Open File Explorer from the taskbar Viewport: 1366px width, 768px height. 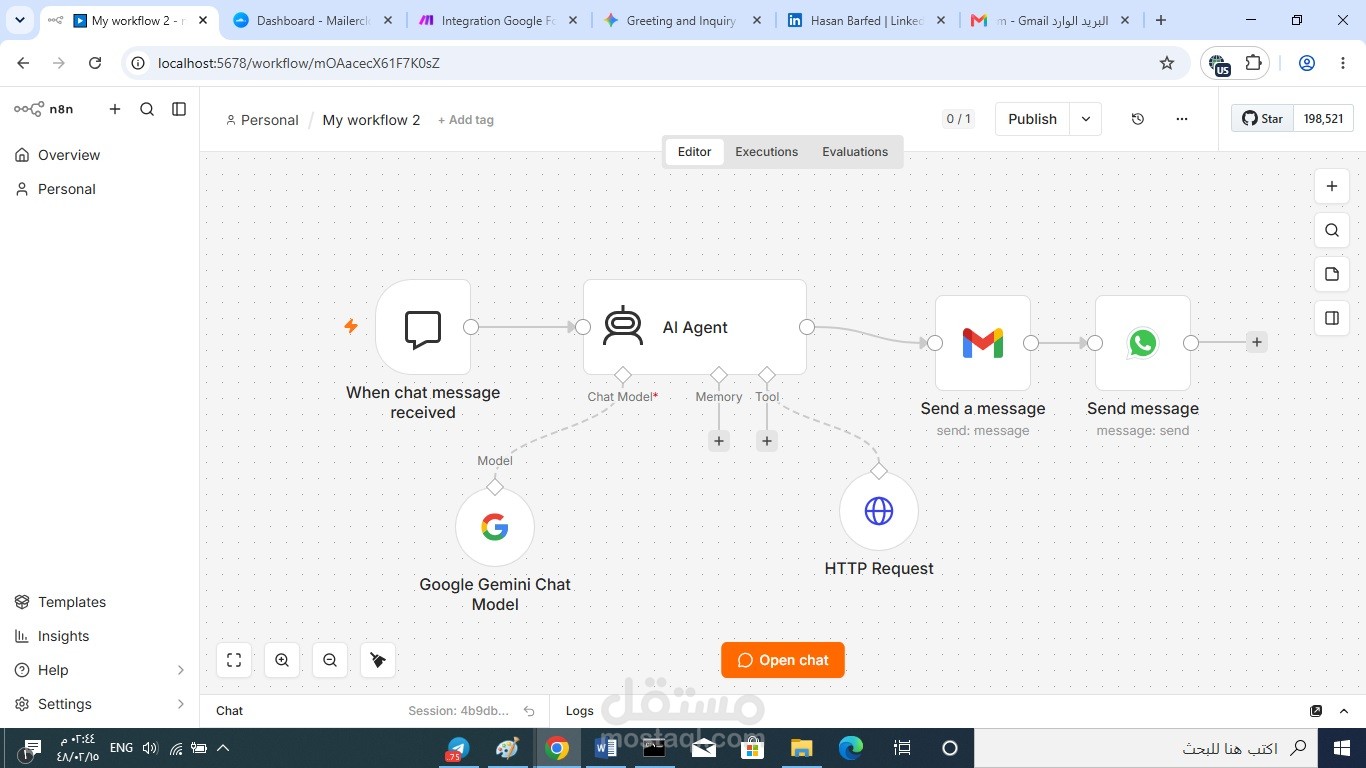[x=801, y=747]
